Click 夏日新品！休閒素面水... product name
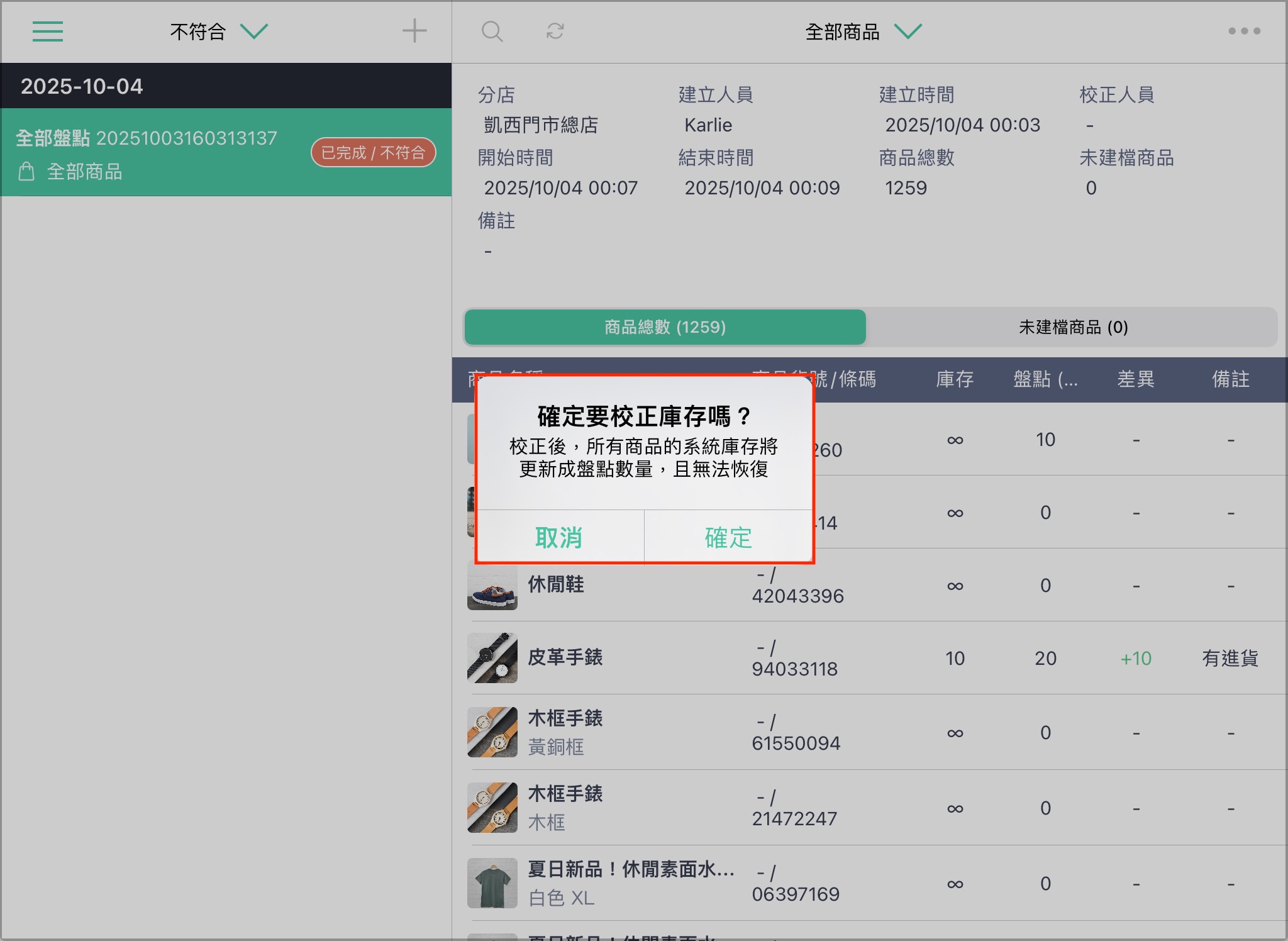The height and width of the screenshot is (941, 1288). (631, 869)
